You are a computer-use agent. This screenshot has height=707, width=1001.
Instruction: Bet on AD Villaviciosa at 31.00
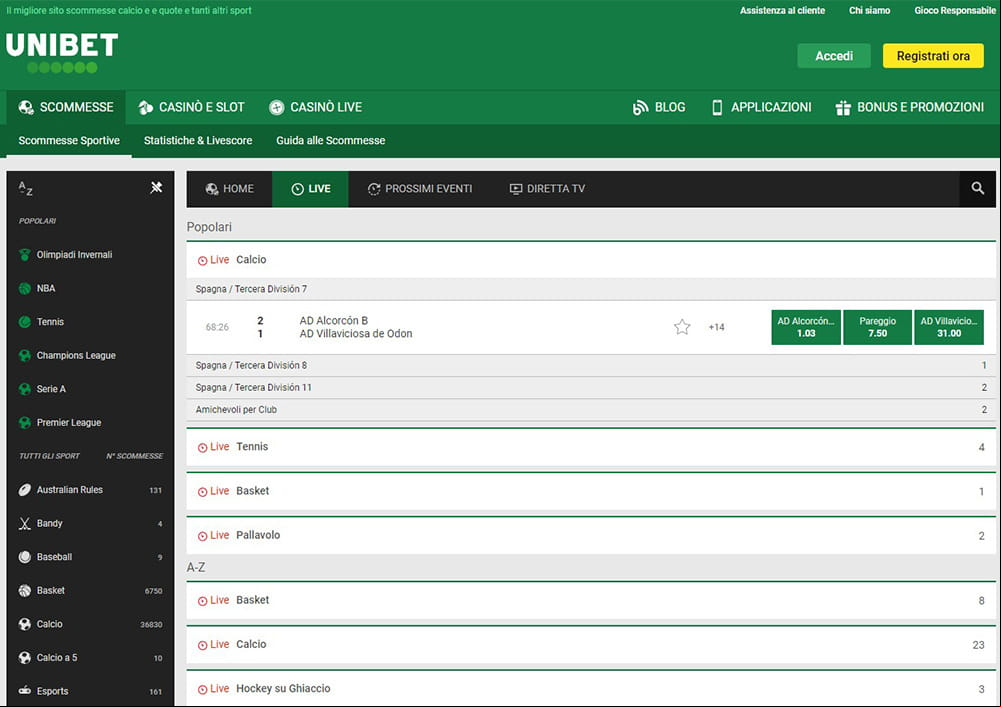(949, 327)
